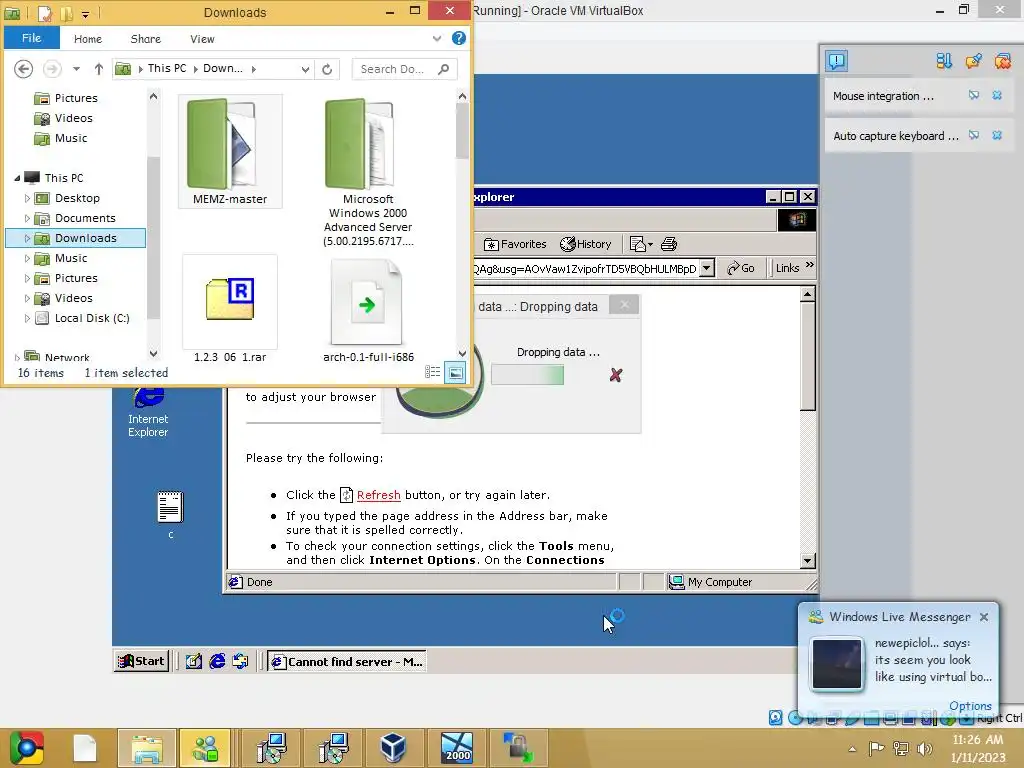
Task: Select the arch-0.1-full-i686 file
Action: pos(368,309)
